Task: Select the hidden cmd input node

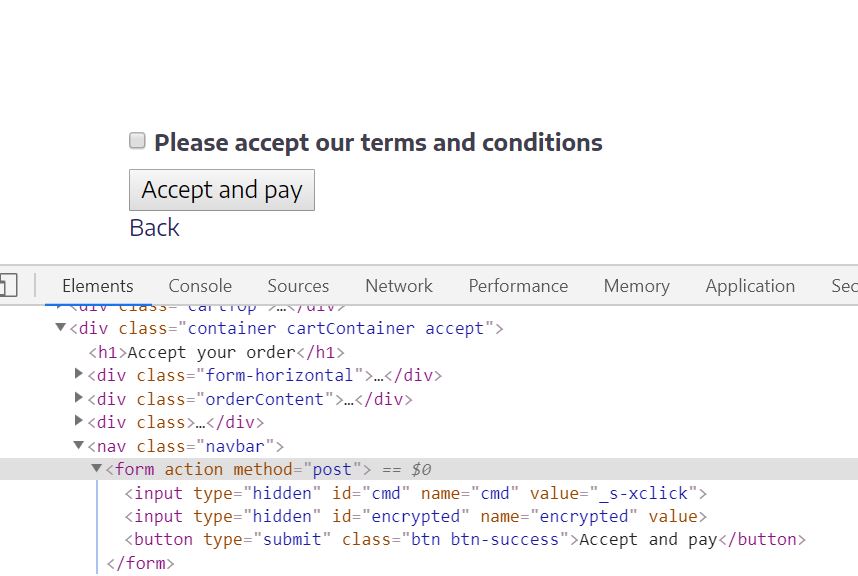Action: coord(416,493)
